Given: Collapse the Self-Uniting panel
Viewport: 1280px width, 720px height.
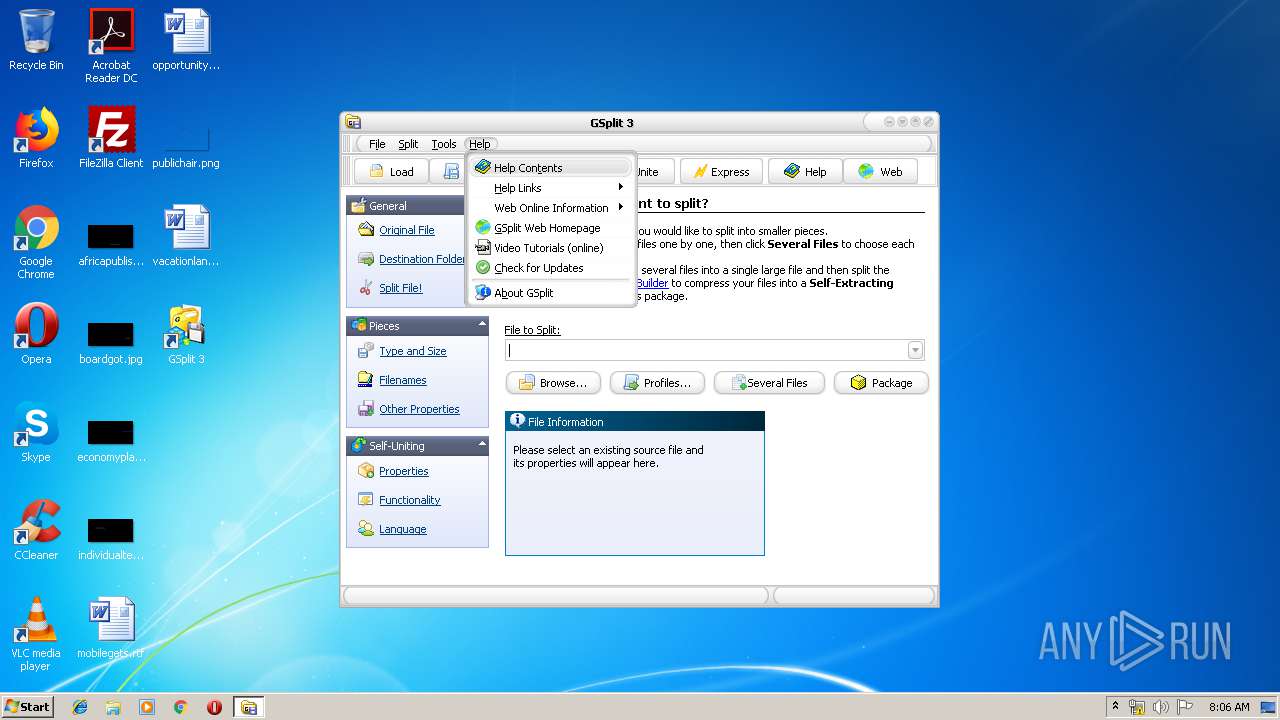Looking at the screenshot, I should click(482, 445).
